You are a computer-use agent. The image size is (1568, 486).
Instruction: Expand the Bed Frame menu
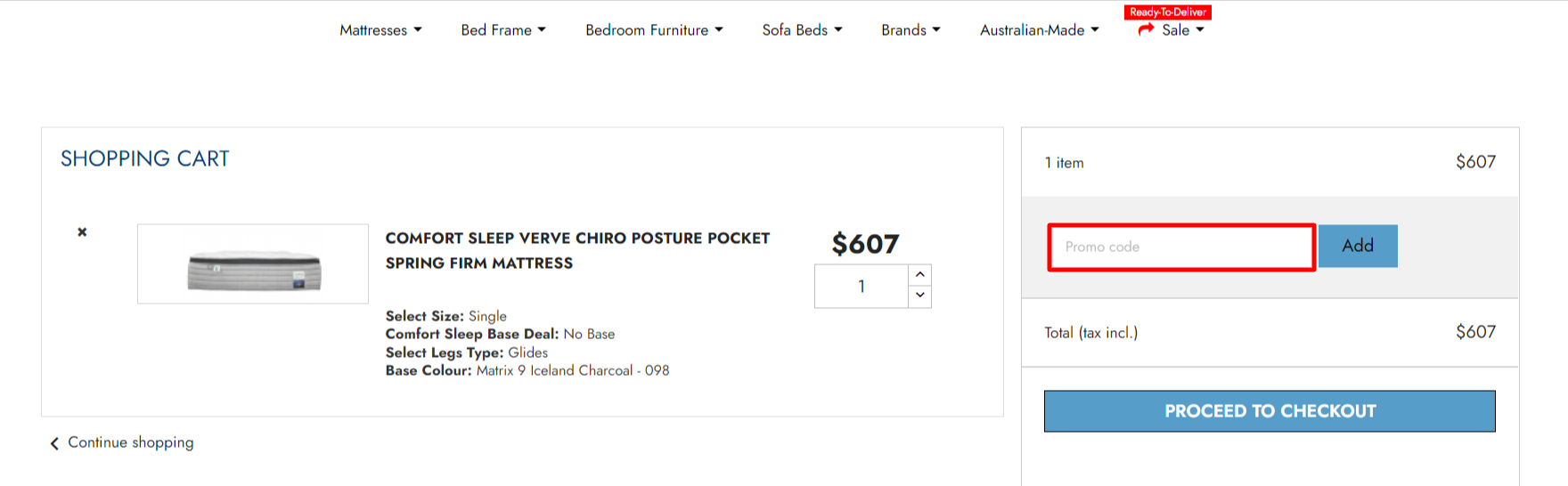(x=503, y=30)
